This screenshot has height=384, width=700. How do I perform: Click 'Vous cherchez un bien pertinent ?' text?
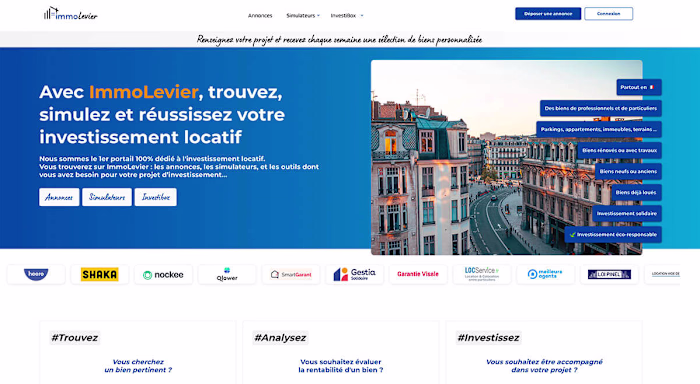[138, 366]
